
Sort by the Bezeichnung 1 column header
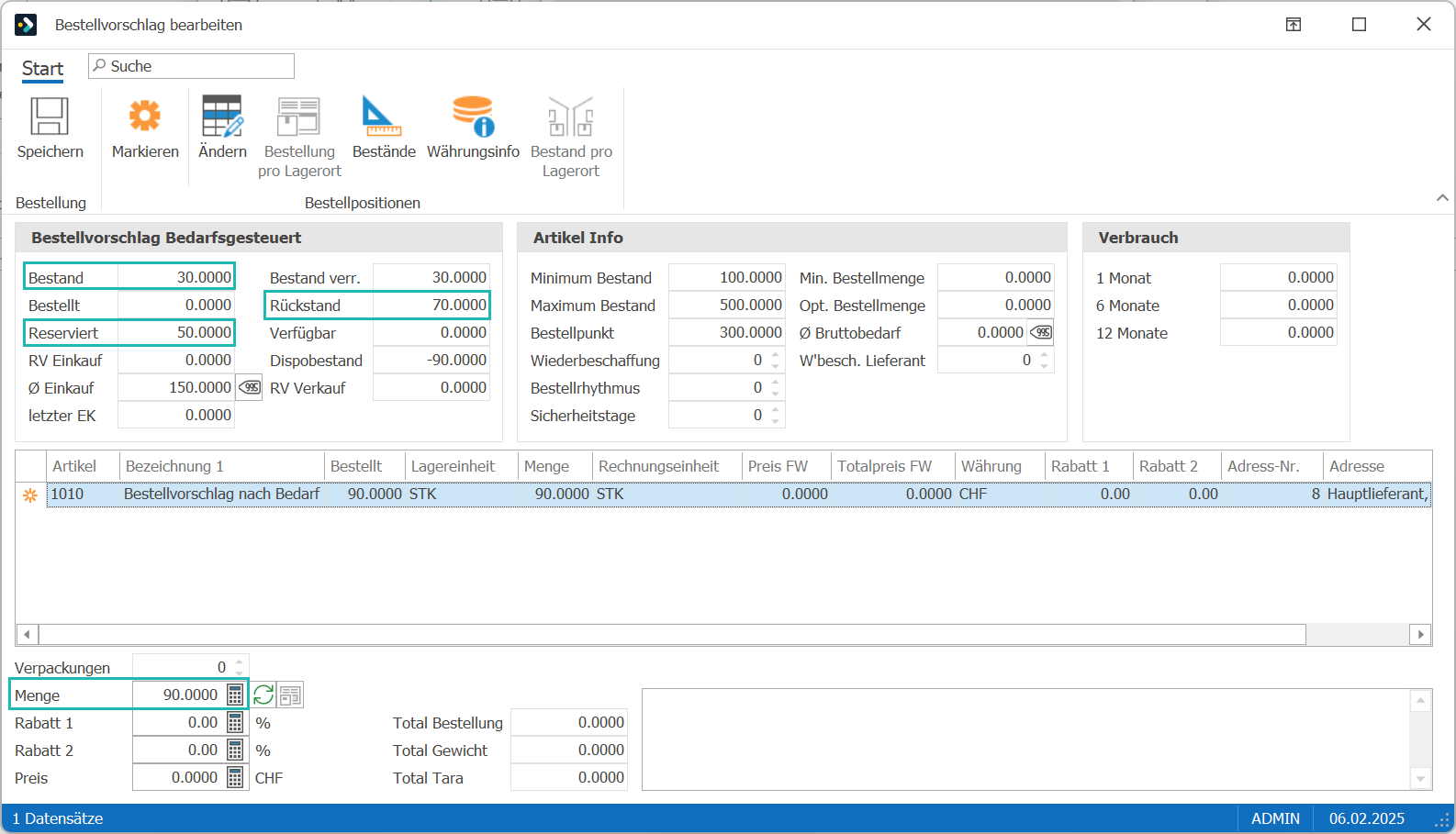click(x=221, y=466)
